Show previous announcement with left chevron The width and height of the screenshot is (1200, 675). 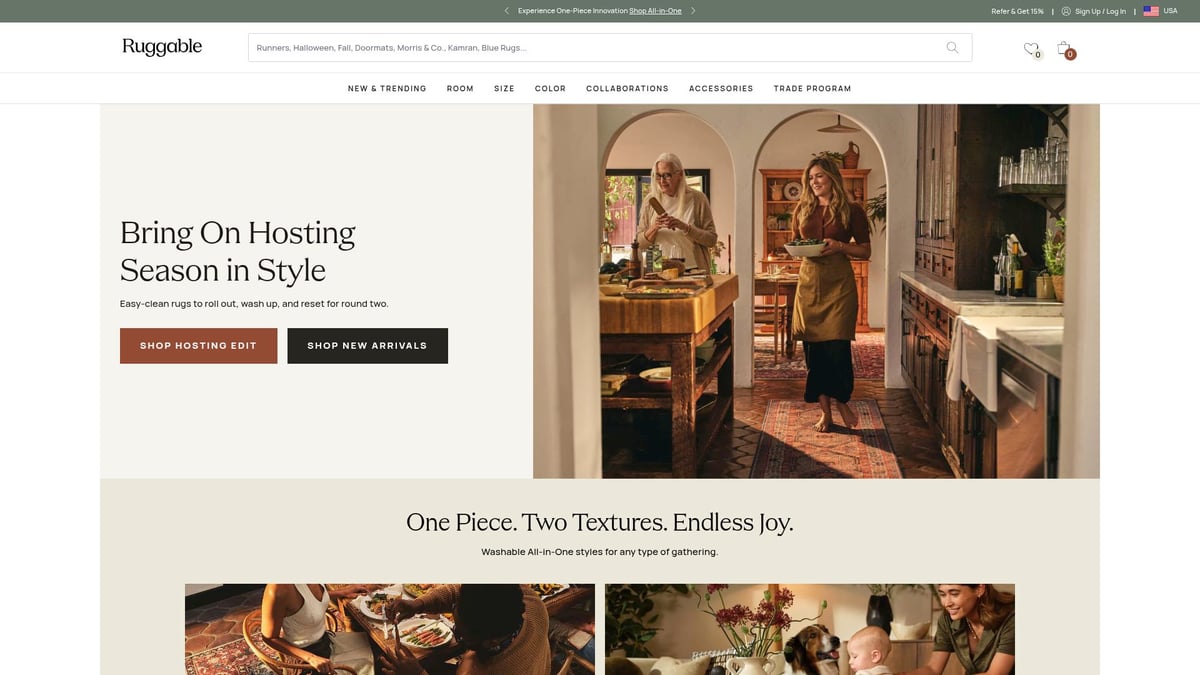pyautogui.click(x=507, y=11)
